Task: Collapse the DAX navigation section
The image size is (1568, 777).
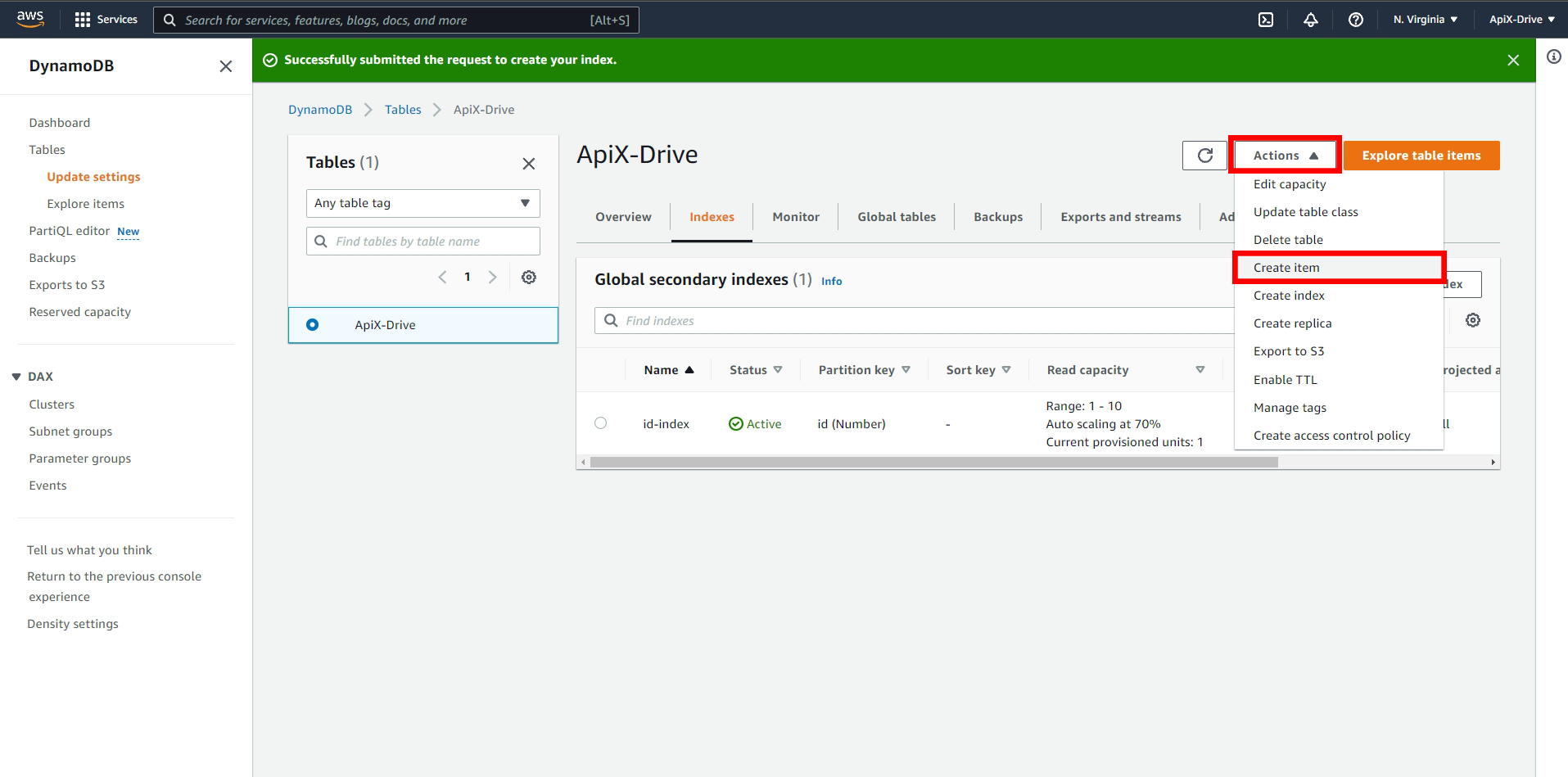Action: click(x=16, y=377)
